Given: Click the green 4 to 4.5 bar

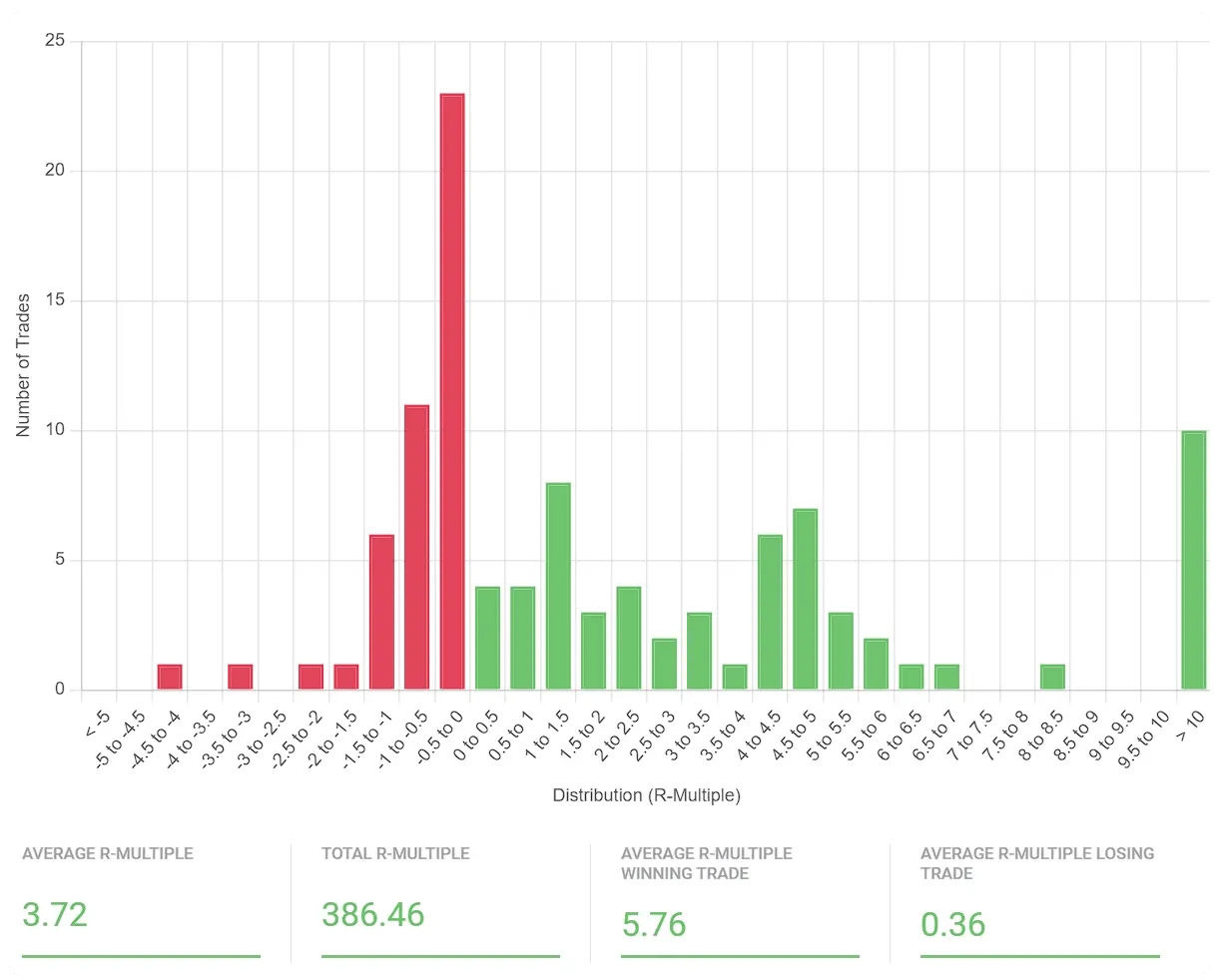Looking at the screenshot, I should click(x=770, y=612).
